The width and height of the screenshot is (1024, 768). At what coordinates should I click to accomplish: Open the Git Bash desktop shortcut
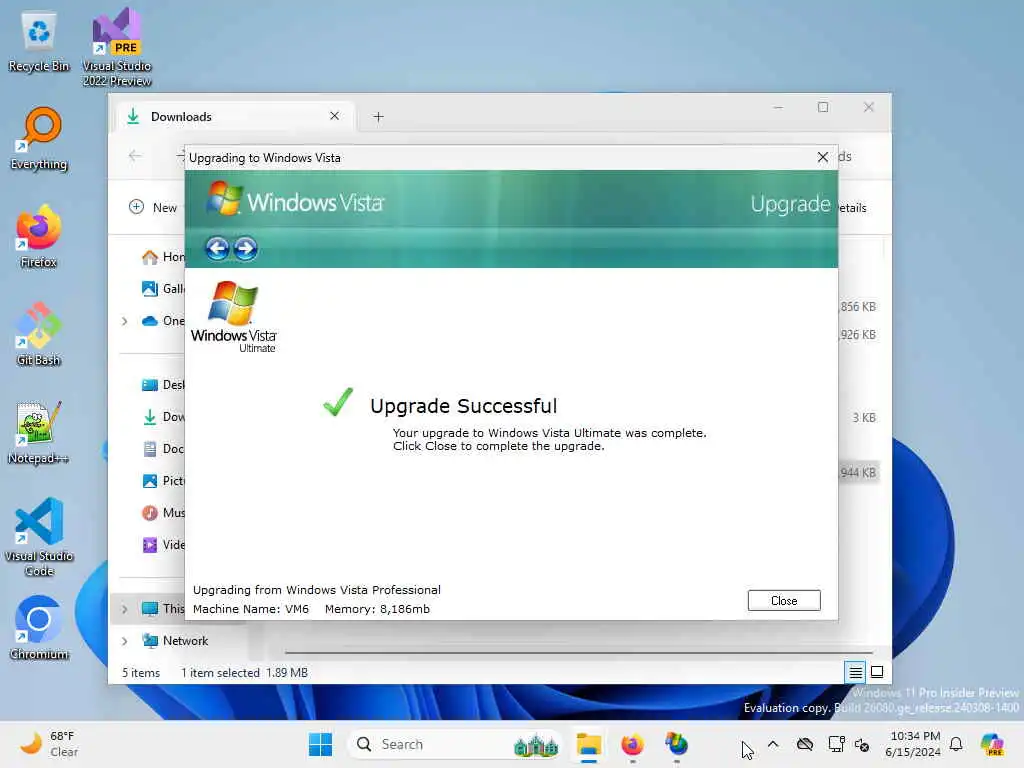coord(39,334)
